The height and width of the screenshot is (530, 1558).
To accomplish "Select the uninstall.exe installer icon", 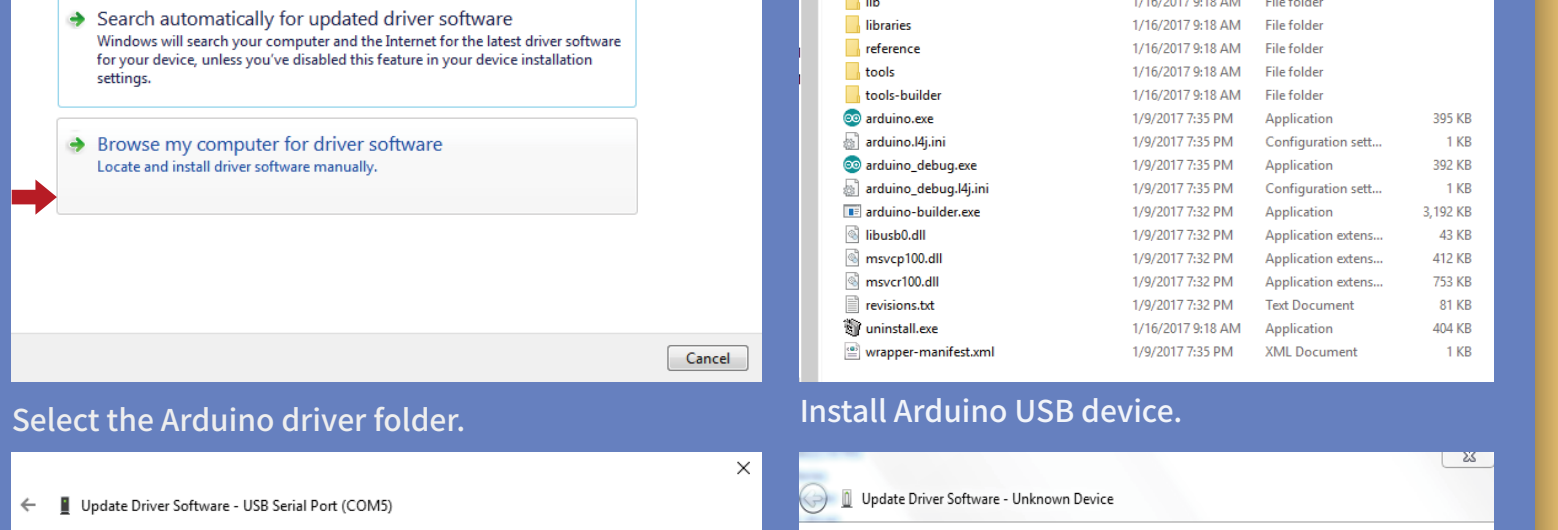I will pos(852,328).
